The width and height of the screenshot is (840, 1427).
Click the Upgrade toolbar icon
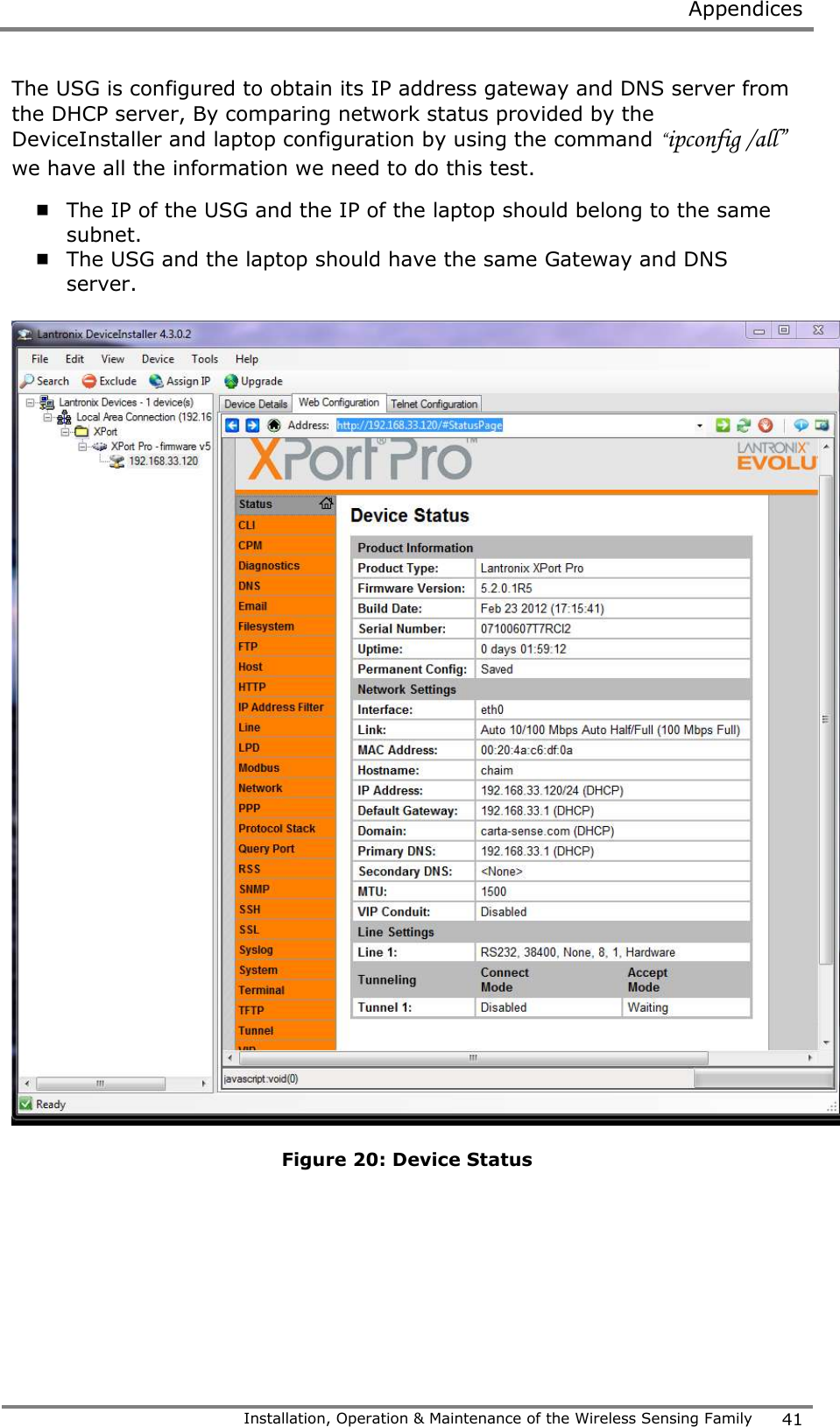coord(231,381)
